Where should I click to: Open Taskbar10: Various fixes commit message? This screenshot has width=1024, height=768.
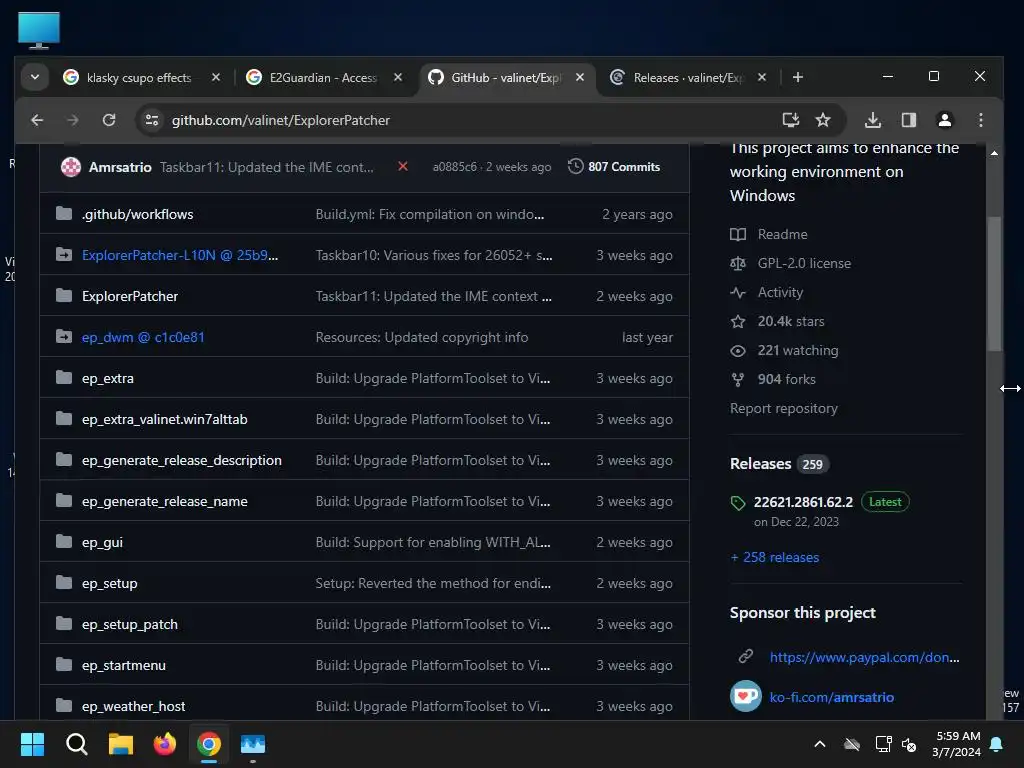point(434,255)
